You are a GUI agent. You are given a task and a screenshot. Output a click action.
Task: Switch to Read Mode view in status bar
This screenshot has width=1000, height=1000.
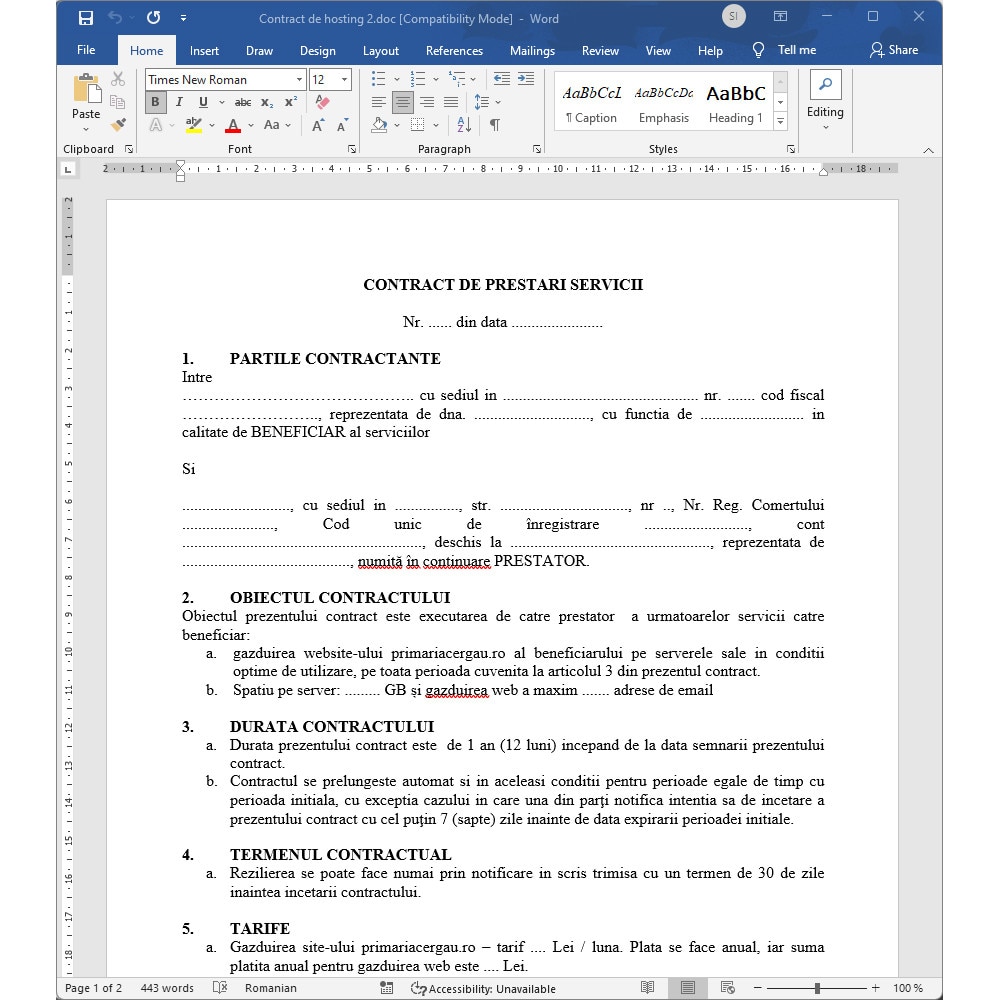pos(648,988)
